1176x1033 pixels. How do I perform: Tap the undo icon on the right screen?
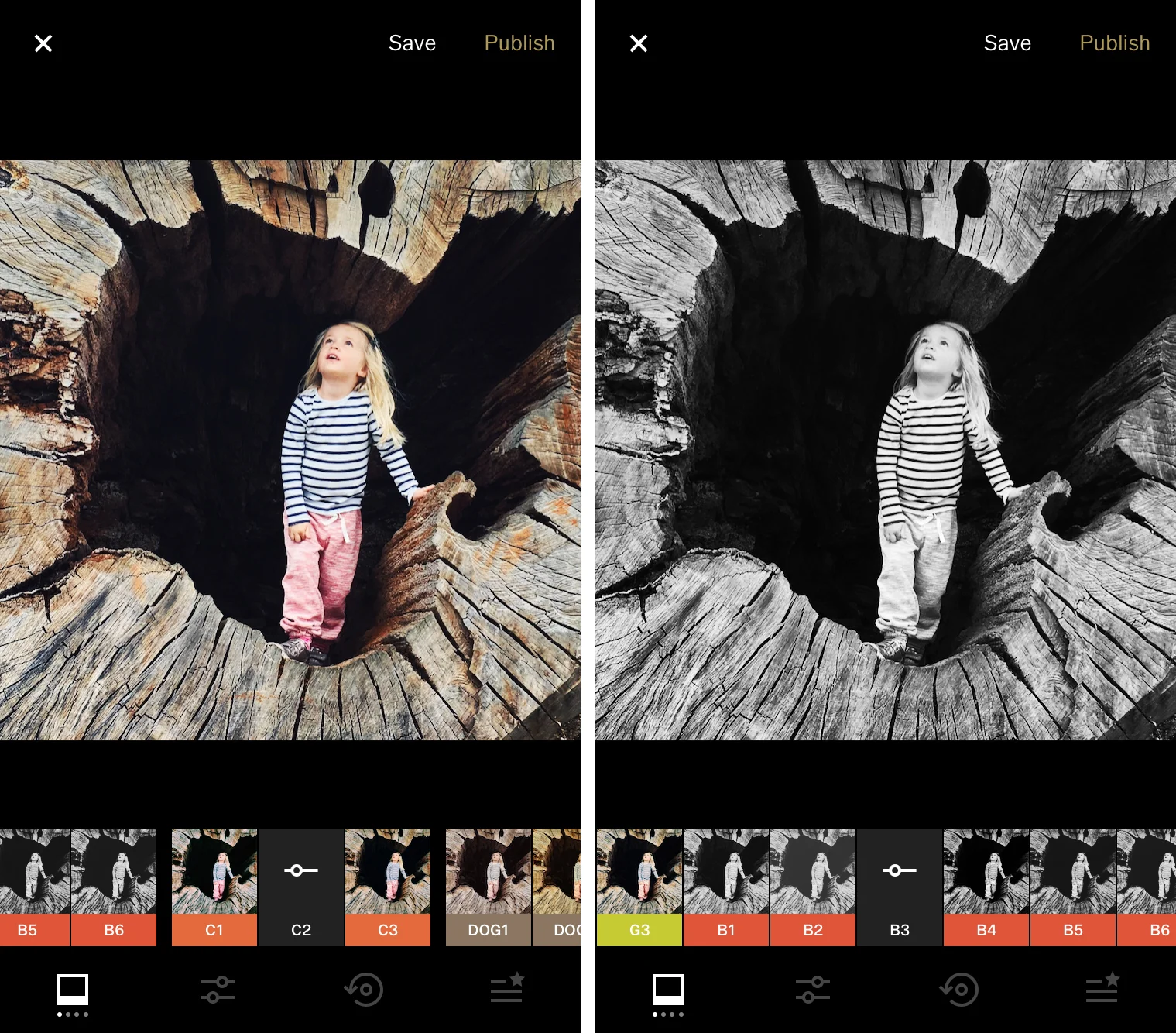point(959,990)
